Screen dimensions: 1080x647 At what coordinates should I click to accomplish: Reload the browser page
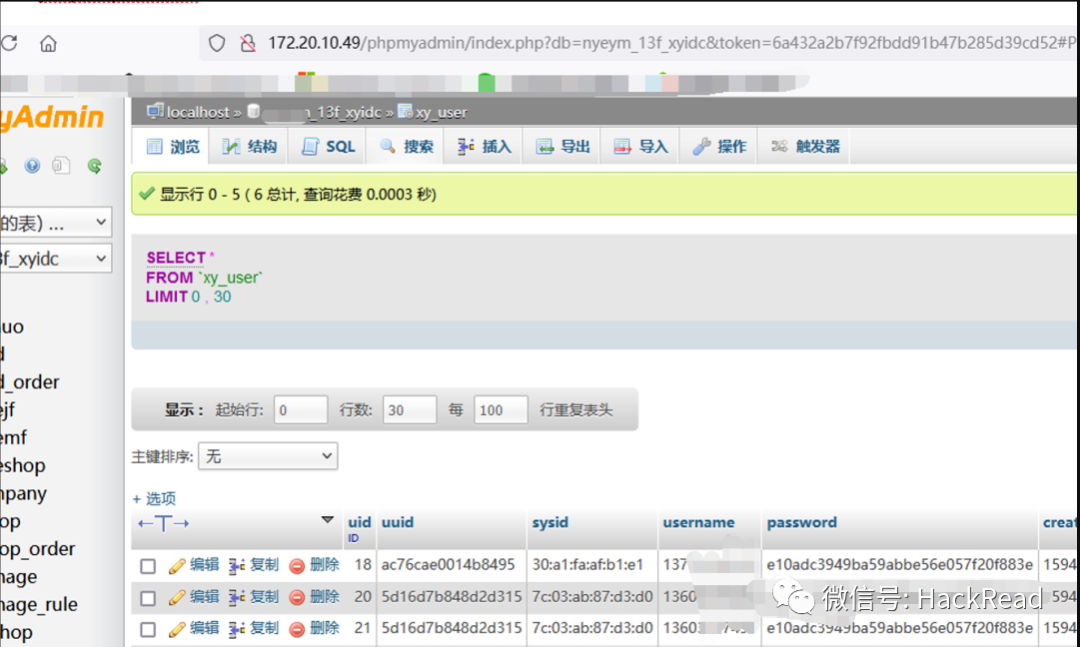(x=9, y=43)
